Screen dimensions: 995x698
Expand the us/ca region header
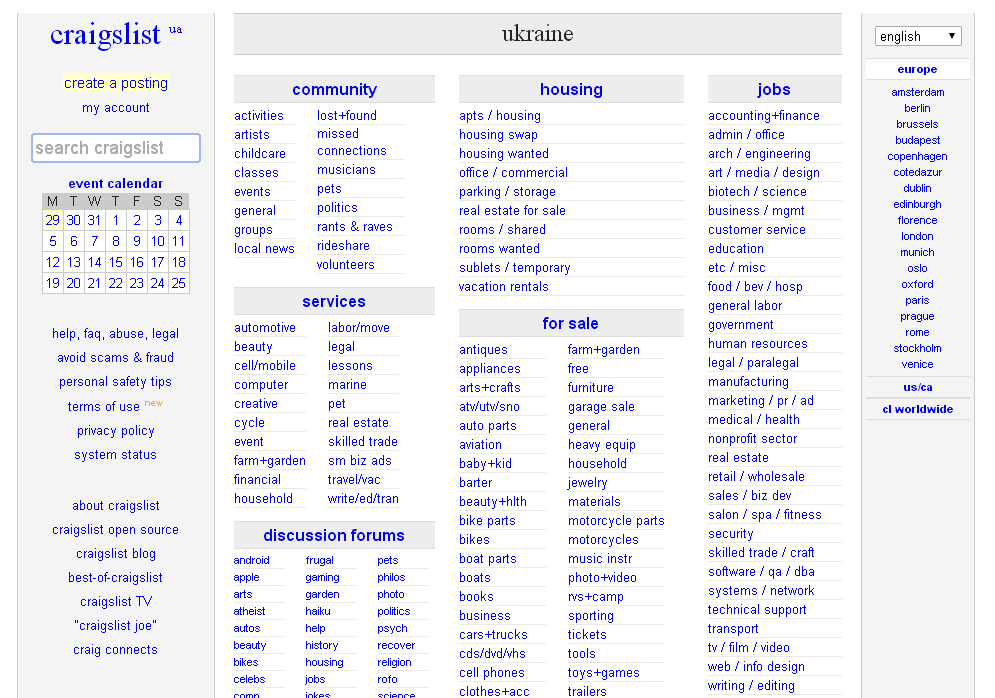click(918, 387)
